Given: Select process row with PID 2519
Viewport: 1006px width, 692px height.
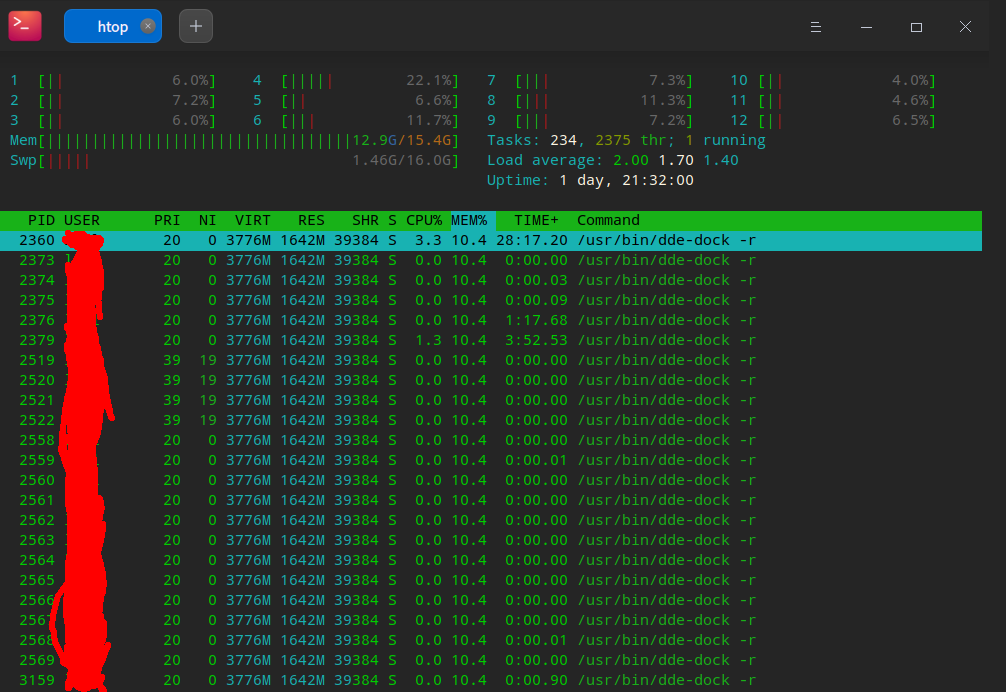Looking at the screenshot, I should (x=491, y=360).
